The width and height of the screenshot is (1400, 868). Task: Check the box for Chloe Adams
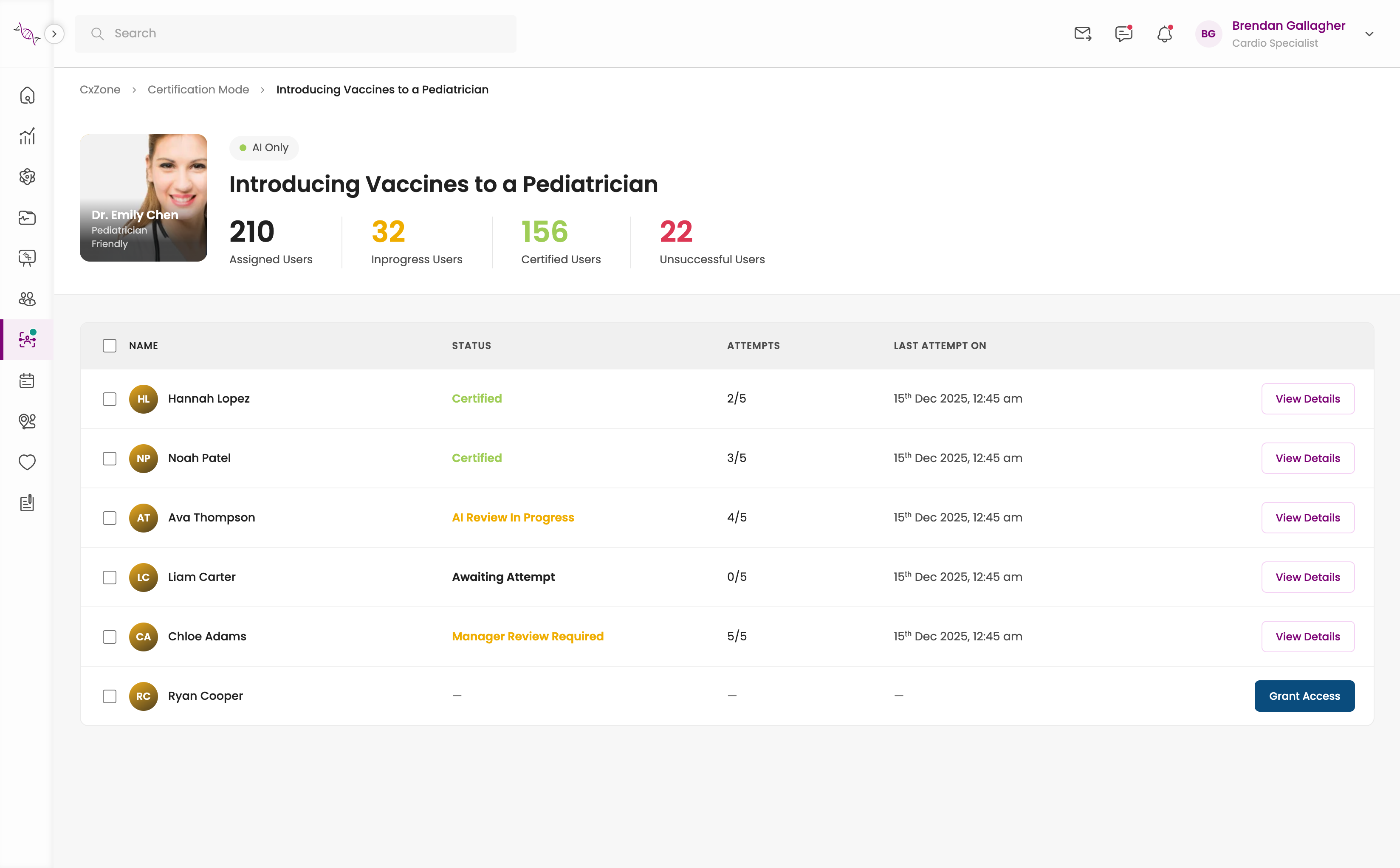(x=109, y=637)
